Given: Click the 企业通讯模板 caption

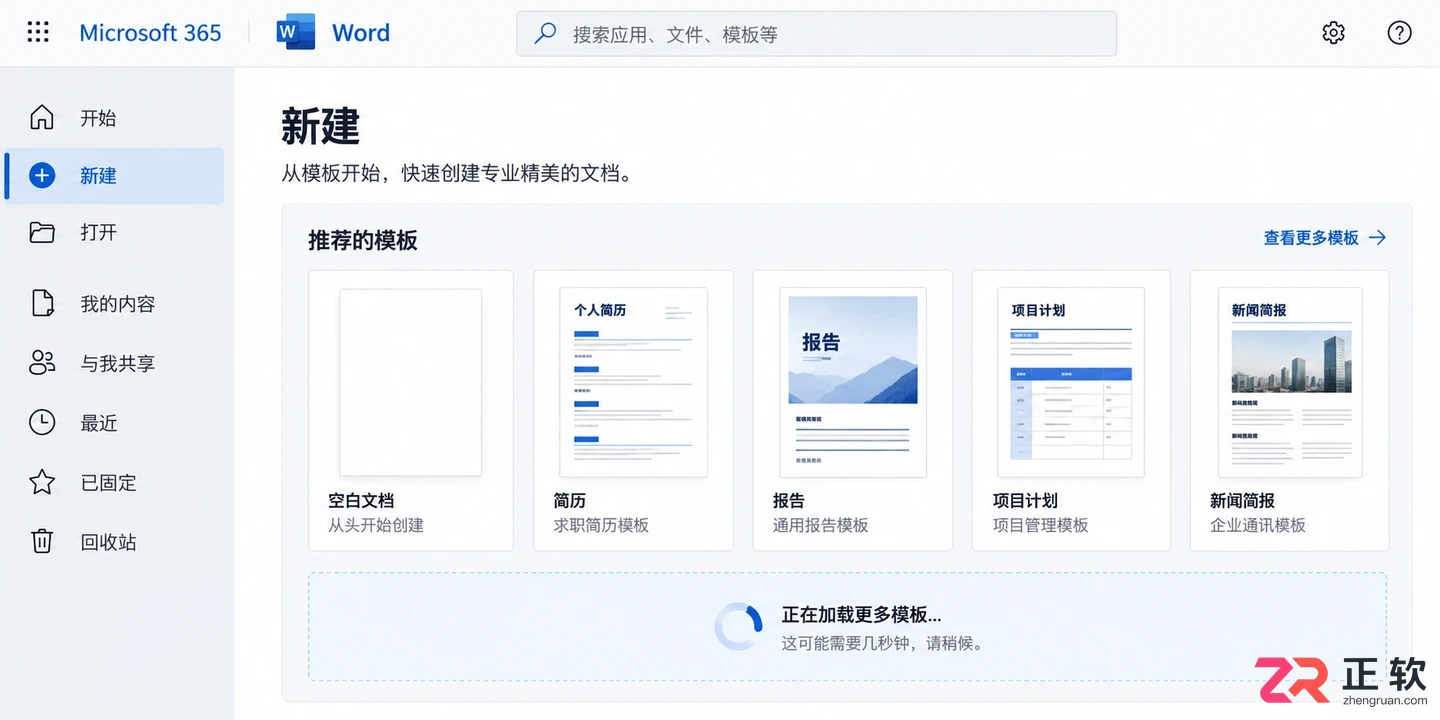Looking at the screenshot, I should [1258, 525].
